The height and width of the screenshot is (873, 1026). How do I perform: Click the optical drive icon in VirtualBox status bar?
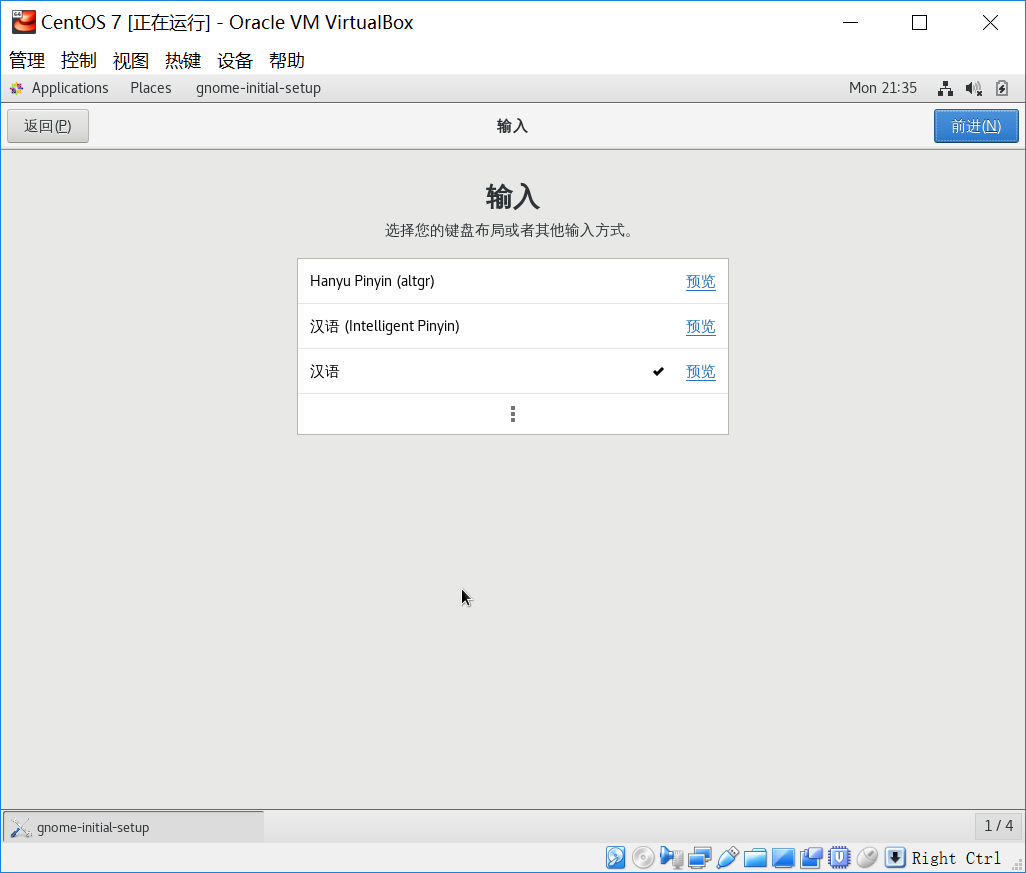tap(643, 857)
